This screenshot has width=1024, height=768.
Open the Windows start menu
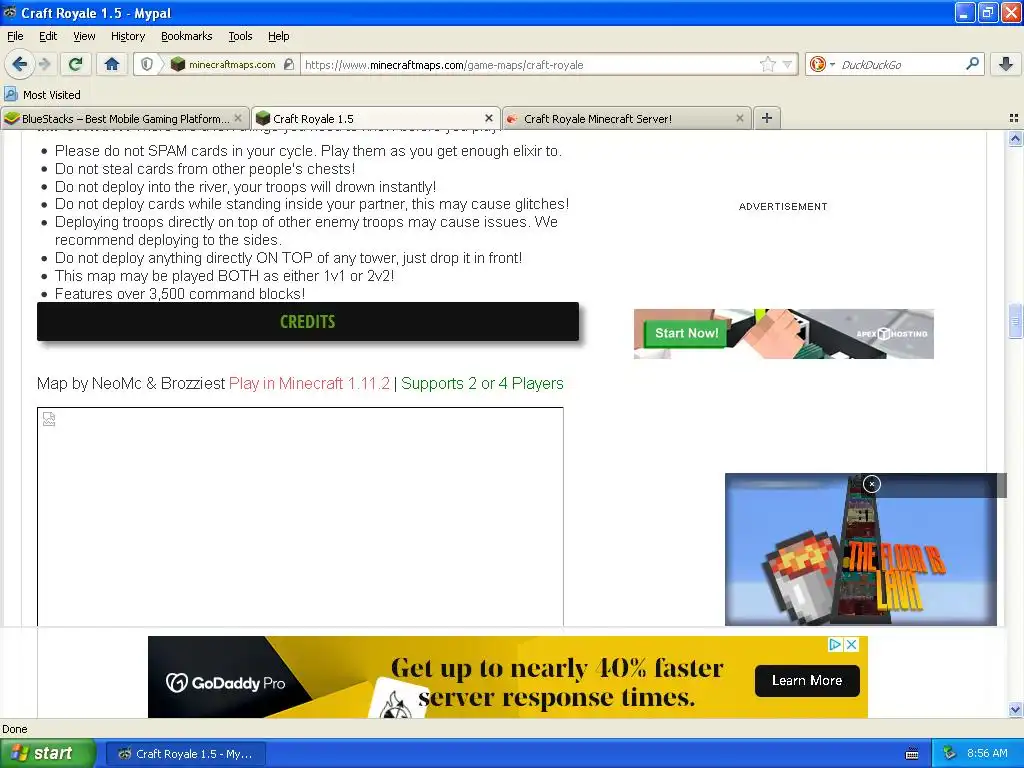tap(48, 754)
